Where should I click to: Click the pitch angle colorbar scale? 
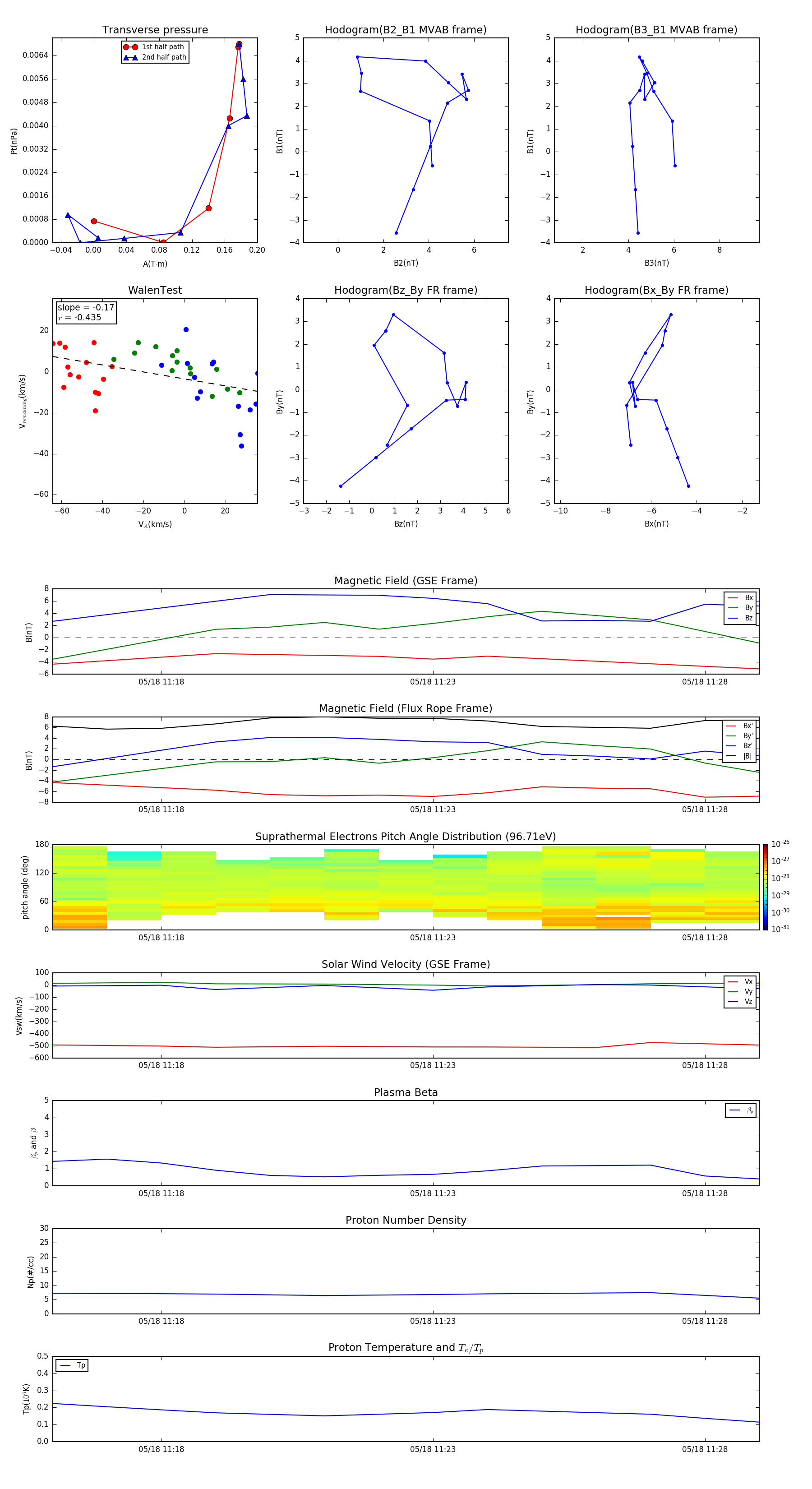765,887
